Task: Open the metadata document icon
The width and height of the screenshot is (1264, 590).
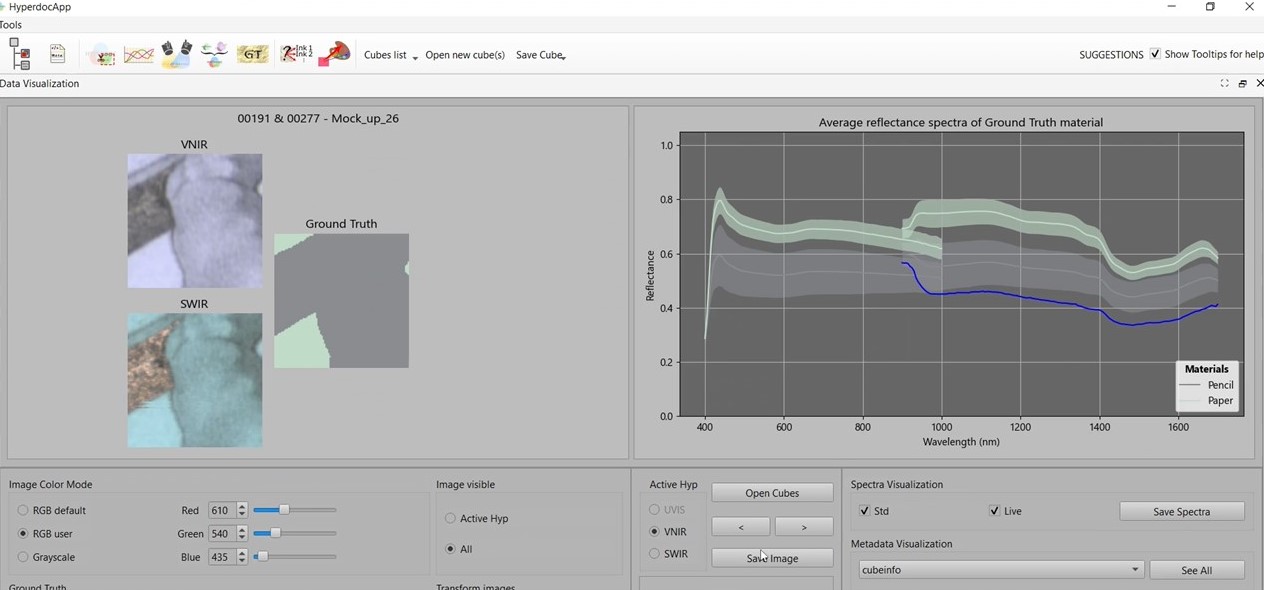Action: click(58, 54)
